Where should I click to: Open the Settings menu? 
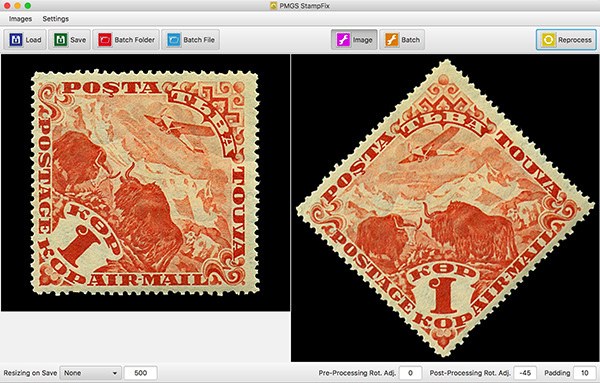pyautogui.click(x=55, y=19)
